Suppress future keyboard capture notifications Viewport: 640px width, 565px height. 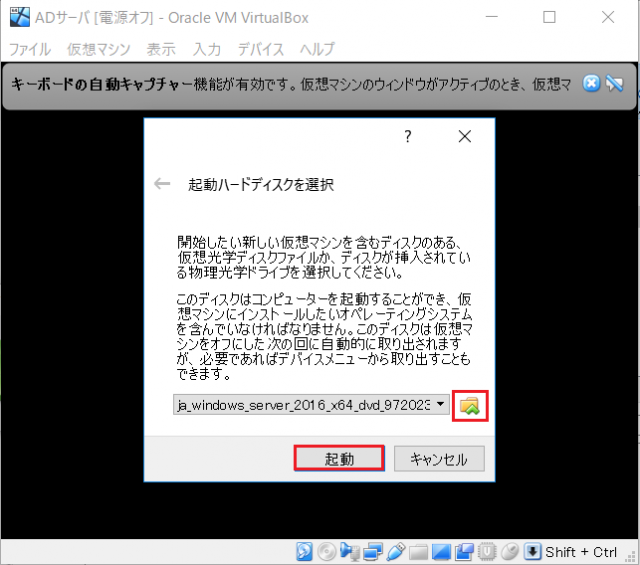614,83
